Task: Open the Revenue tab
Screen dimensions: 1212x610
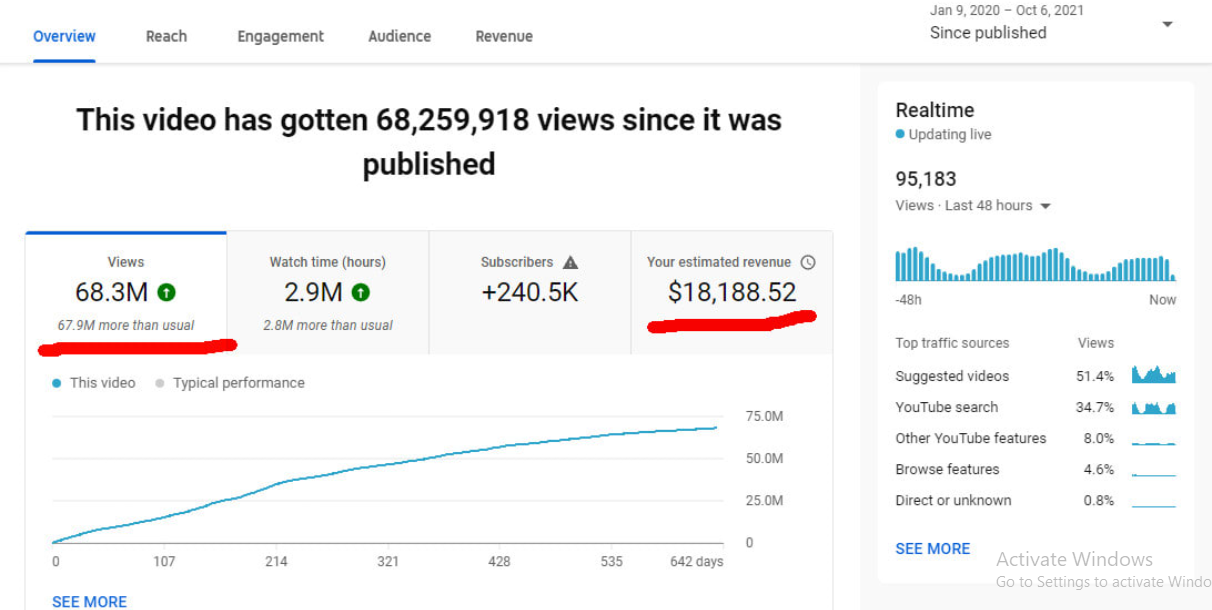Action: [504, 36]
